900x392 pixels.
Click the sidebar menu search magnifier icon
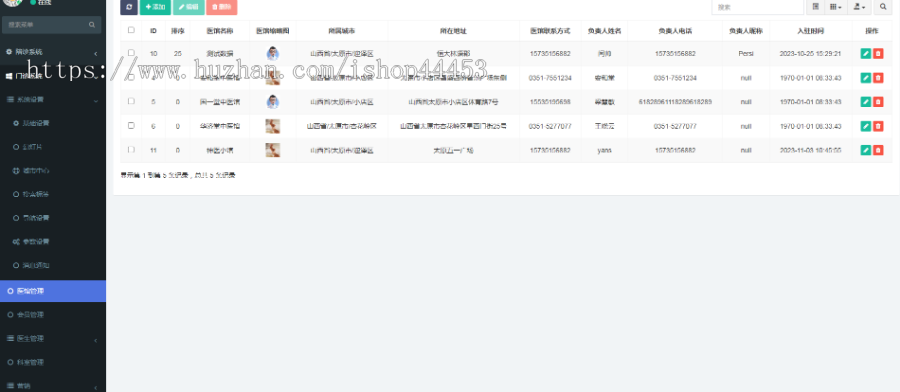pos(92,25)
